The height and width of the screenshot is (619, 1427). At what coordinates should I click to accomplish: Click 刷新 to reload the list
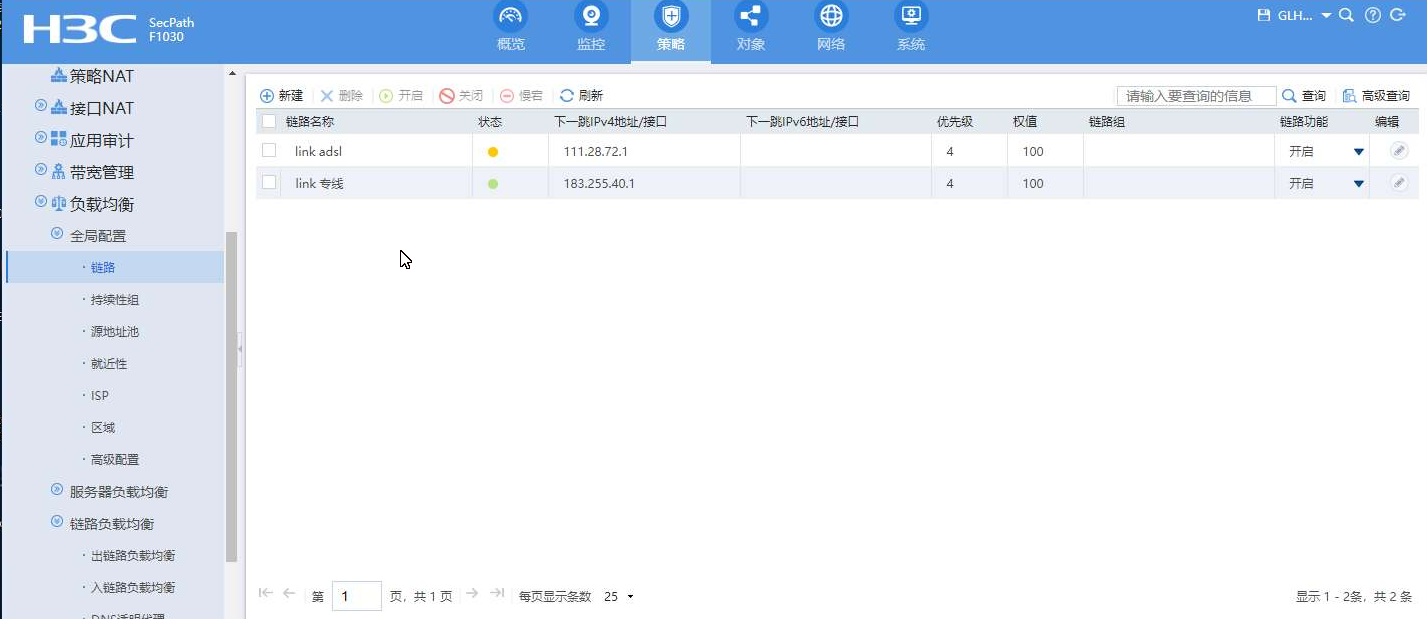tap(581, 96)
